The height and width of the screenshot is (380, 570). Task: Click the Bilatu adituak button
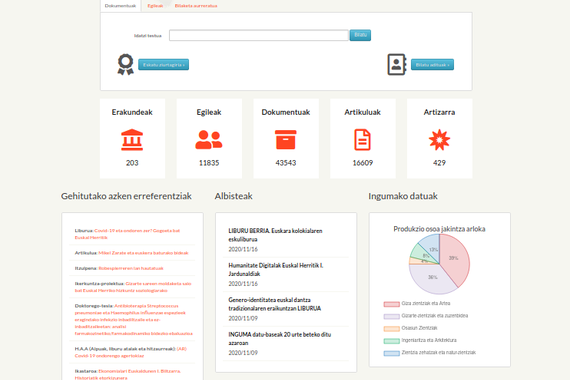pos(432,65)
